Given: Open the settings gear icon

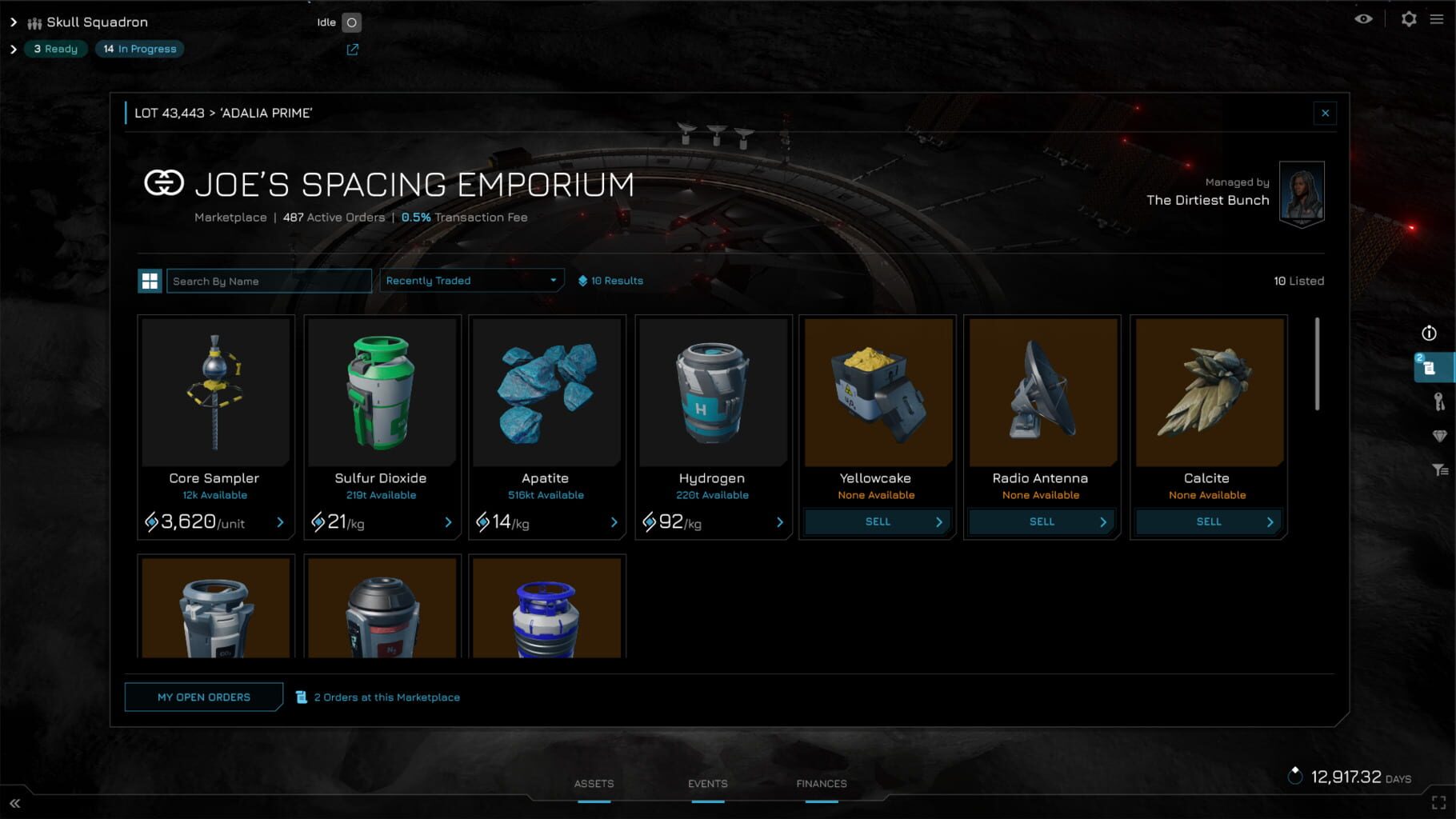Looking at the screenshot, I should [x=1409, y=19].
